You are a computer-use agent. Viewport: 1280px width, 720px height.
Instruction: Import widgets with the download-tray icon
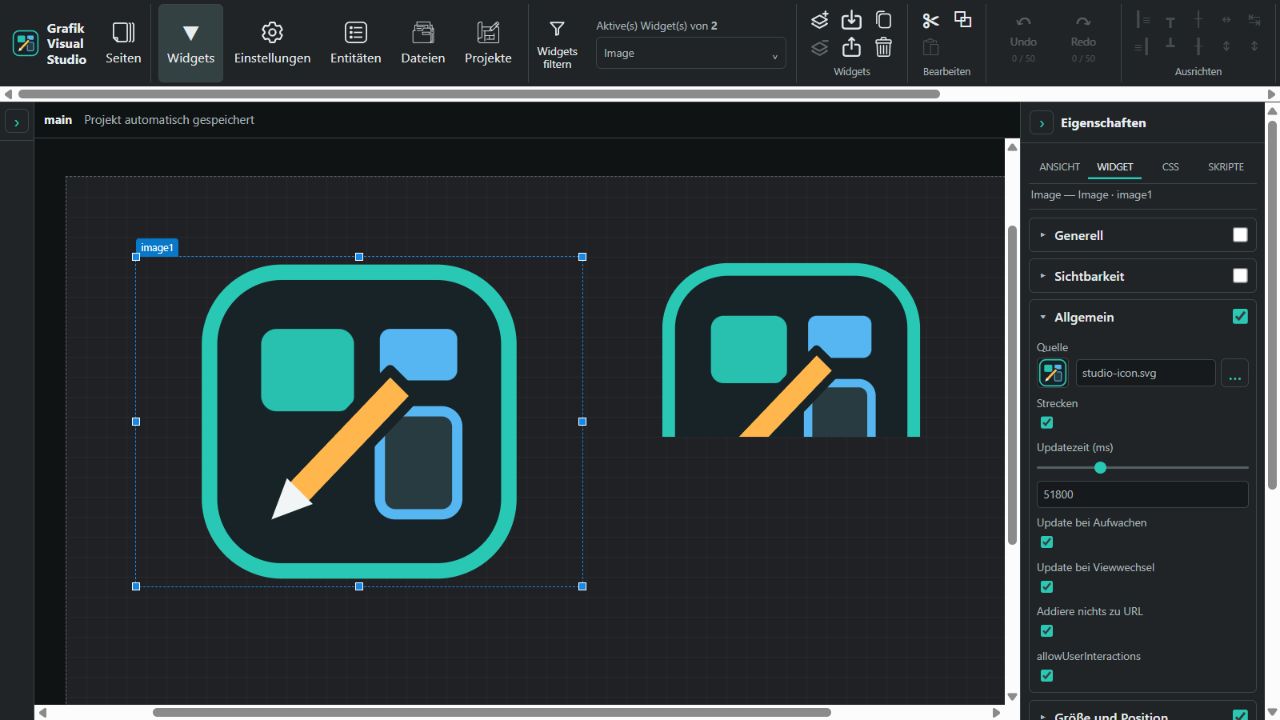coord(851,20)
